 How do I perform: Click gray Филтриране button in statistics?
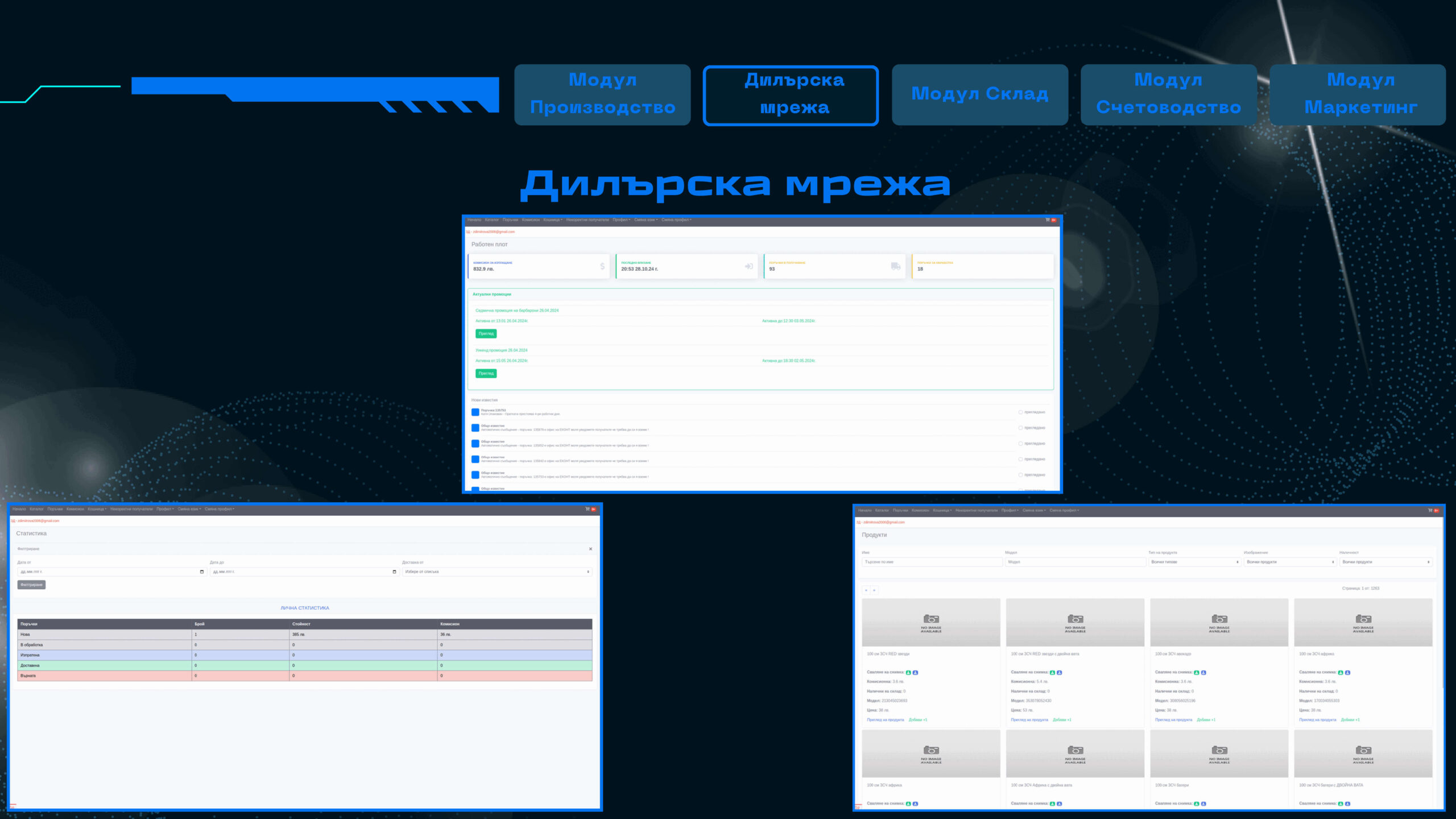coord(31,585)
